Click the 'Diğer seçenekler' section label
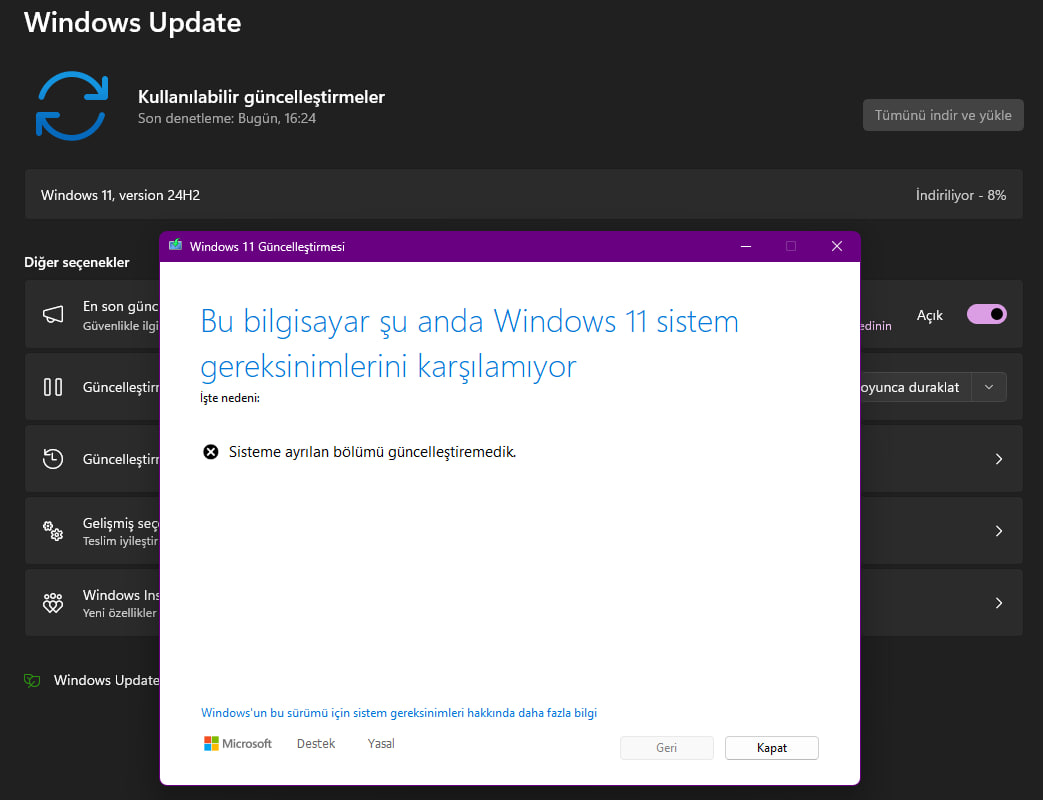The height and width of the screenshot is (800, 1043). (77, 262)
